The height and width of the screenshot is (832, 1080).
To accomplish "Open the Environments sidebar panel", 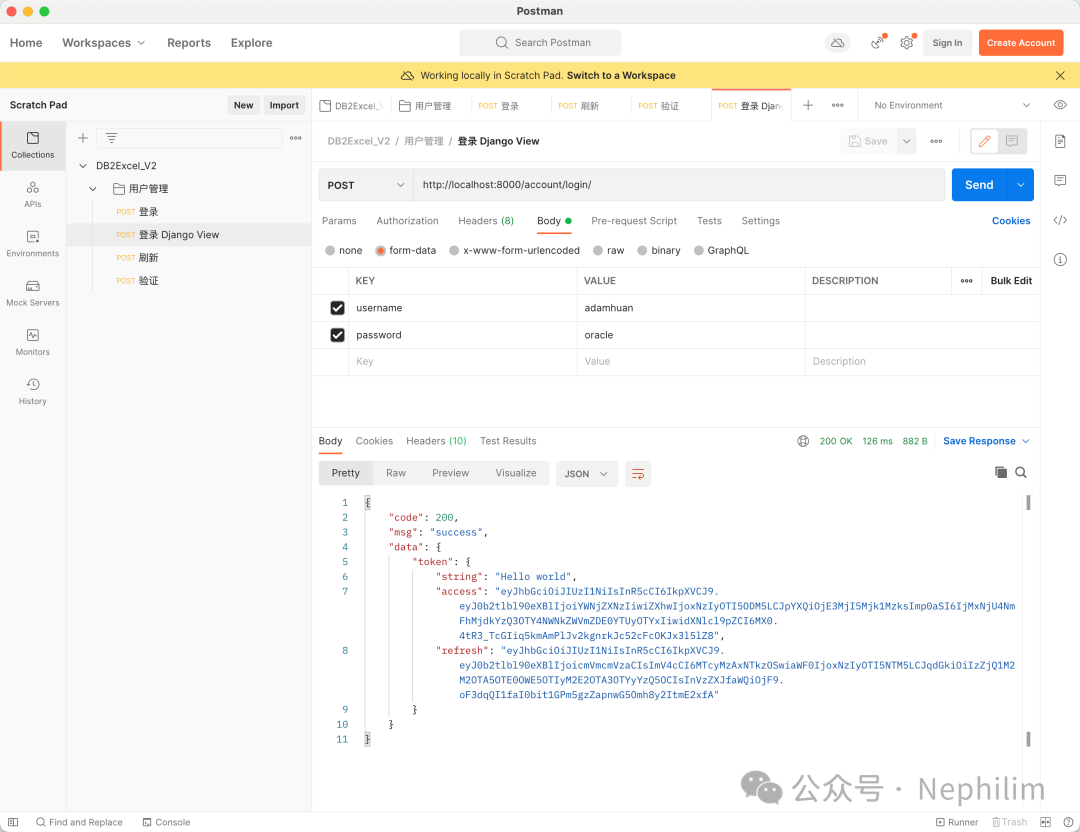I will 32,244.
